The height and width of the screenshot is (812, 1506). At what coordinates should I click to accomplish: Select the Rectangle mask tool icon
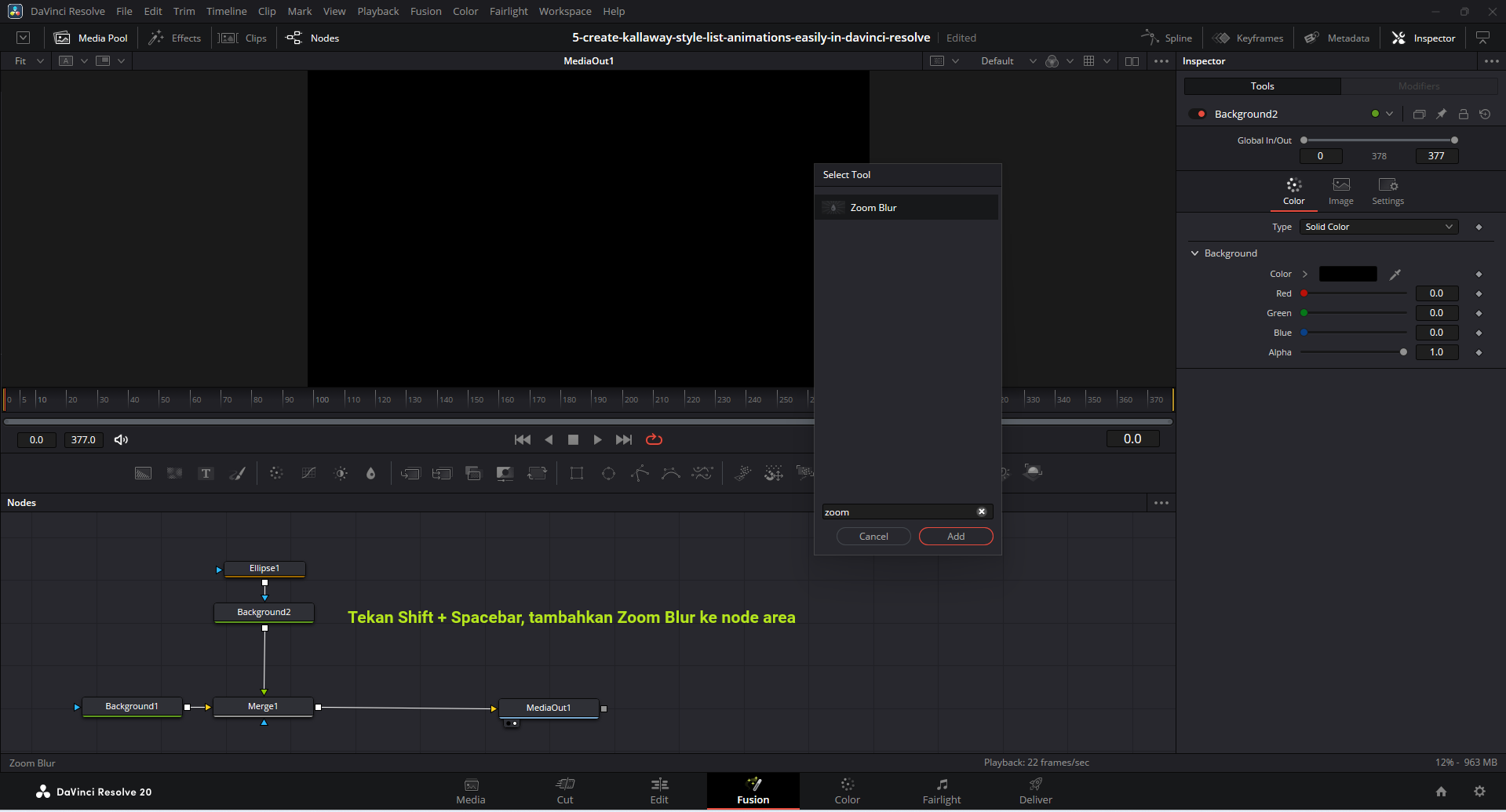(577, 473)
